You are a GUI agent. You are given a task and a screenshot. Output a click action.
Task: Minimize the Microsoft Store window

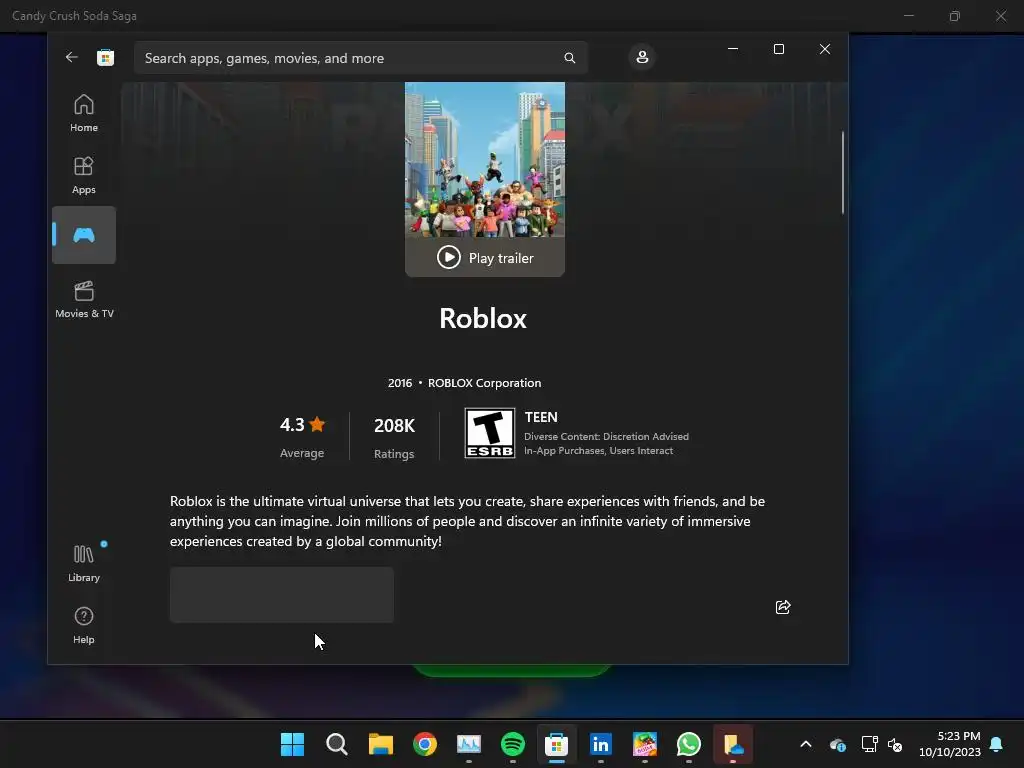pos(733,49)
